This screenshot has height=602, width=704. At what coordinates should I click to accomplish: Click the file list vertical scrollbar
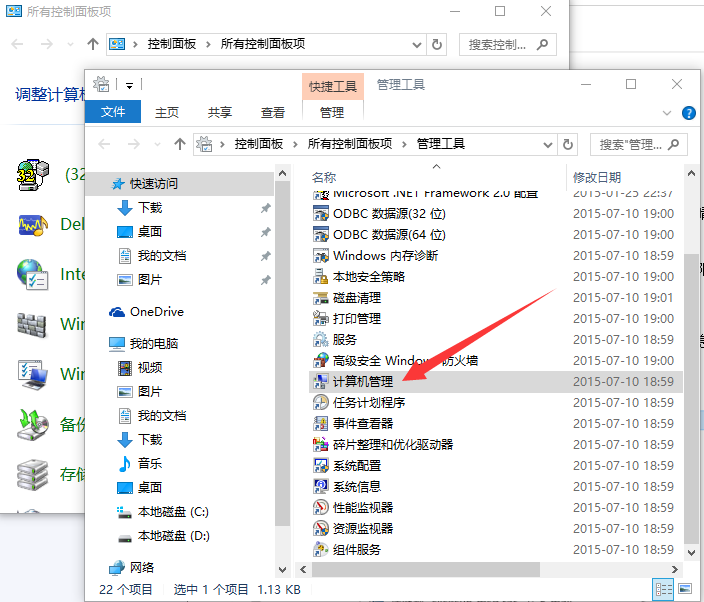(x=691, y=400)
